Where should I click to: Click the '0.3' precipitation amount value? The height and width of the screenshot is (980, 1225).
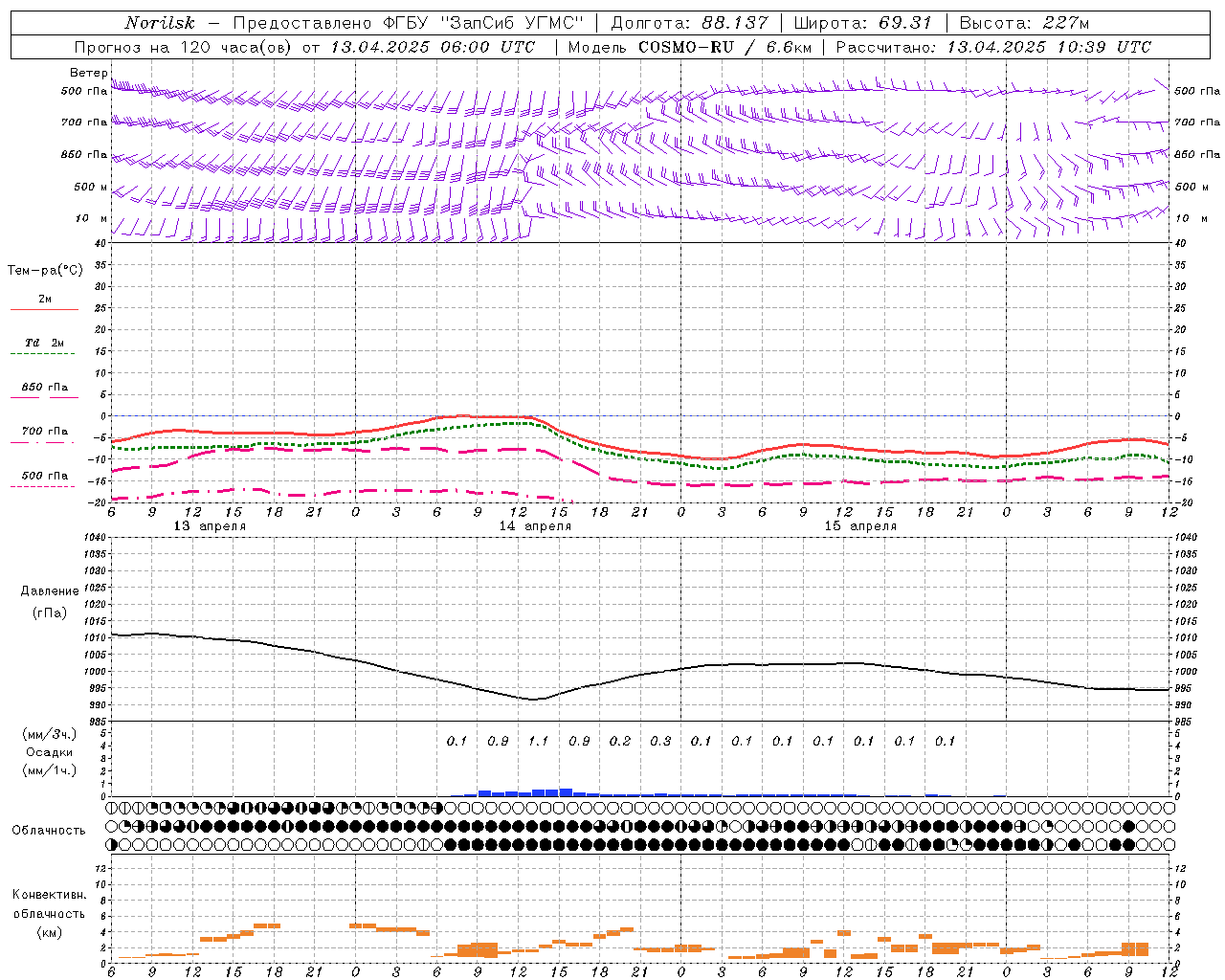[x=660, y=741]
